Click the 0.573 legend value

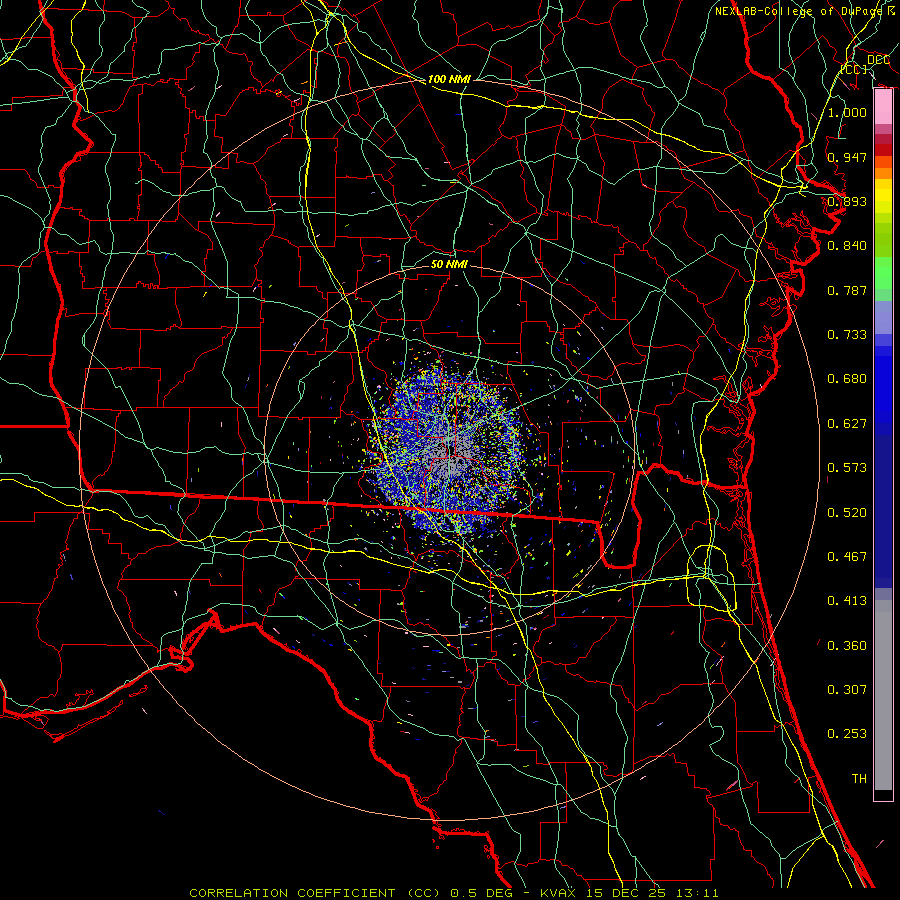click(x=847, y=468)
